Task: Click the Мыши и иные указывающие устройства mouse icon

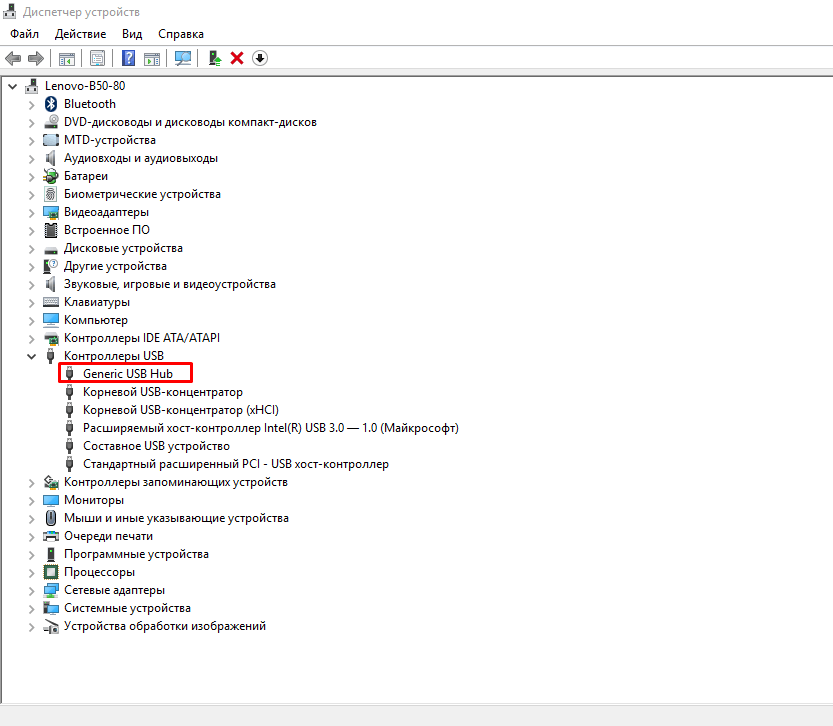Action: (x=51, y=518)
